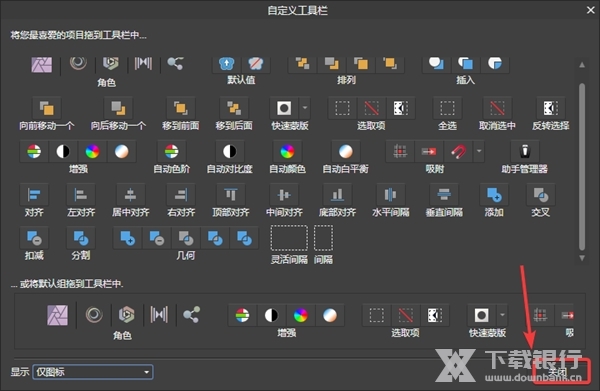Click the 将您最喜爱的项目拖到工具栏中 instruction text
The width and height of the screenshot is (600, 391).
78,35
